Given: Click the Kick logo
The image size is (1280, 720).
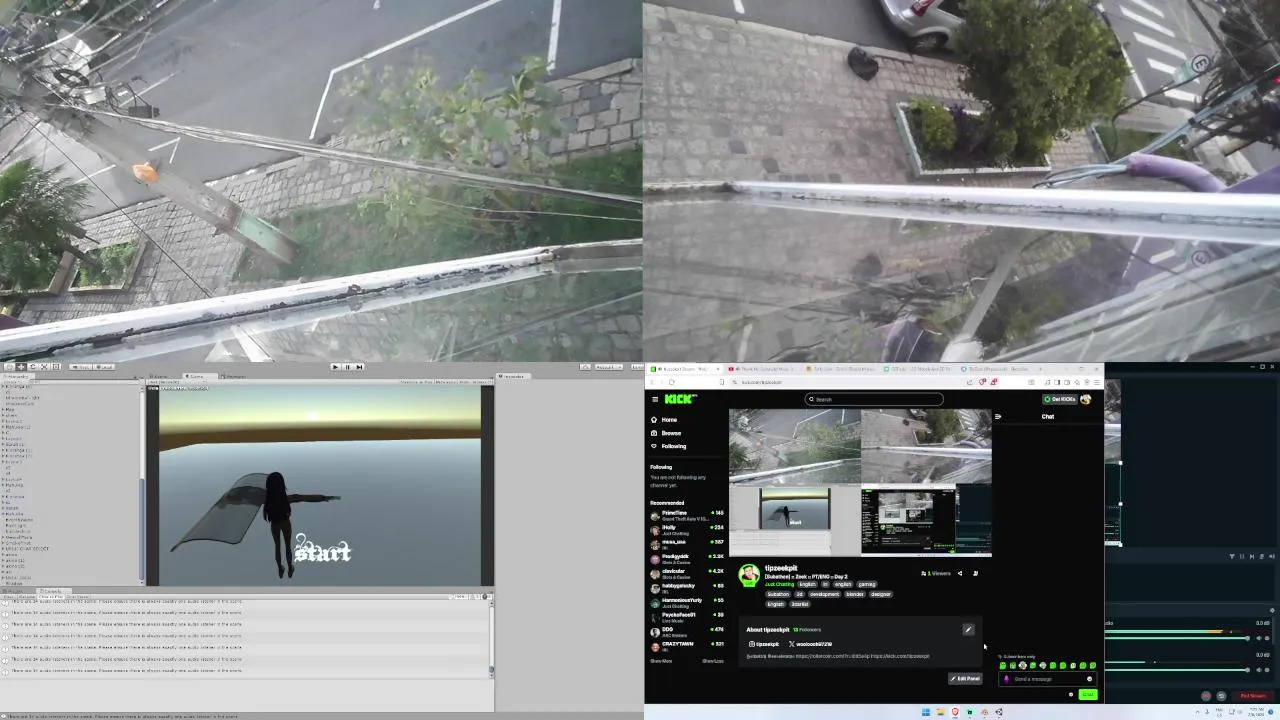Looking at the screenshot, I should [x=680, y=399].
